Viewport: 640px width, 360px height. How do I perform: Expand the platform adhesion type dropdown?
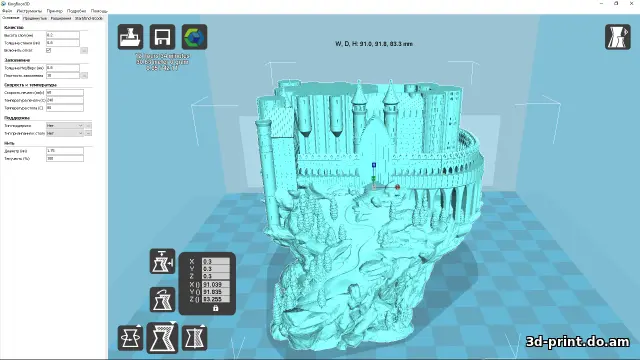[65, 133]
